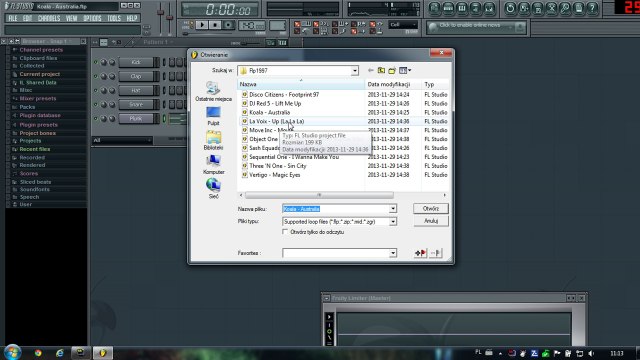
Task: Open Internet Explorer from taskbar
Action: coord(60,353)
